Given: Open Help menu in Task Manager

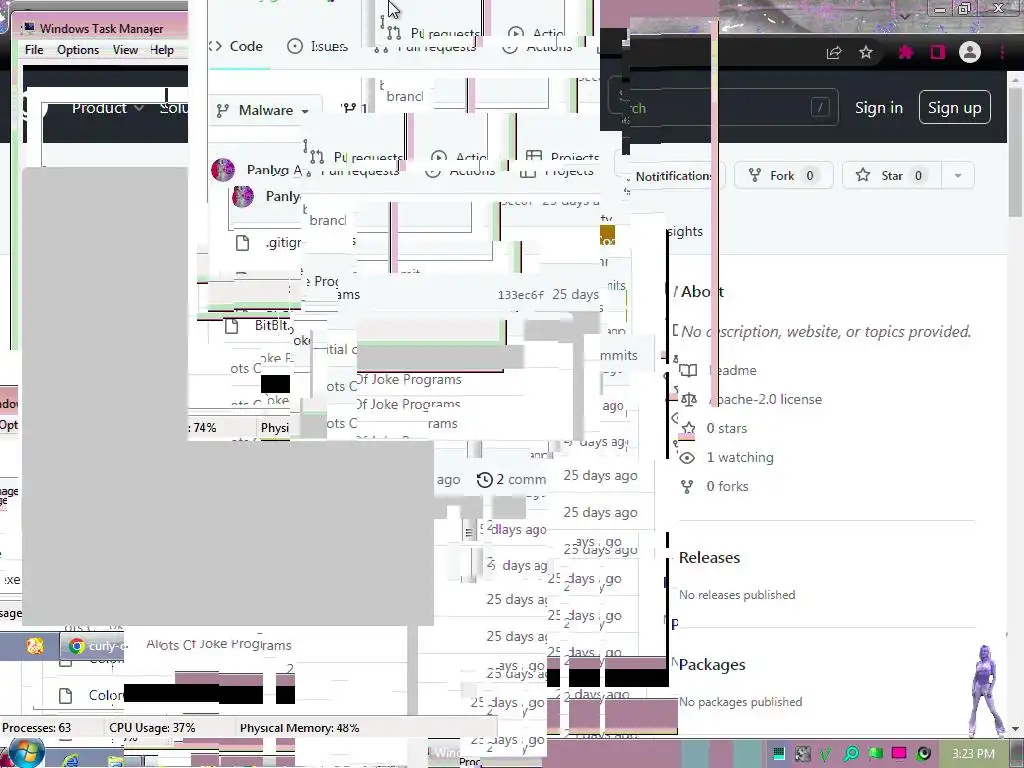Looking at the screenshot, I should click(162, 50).
